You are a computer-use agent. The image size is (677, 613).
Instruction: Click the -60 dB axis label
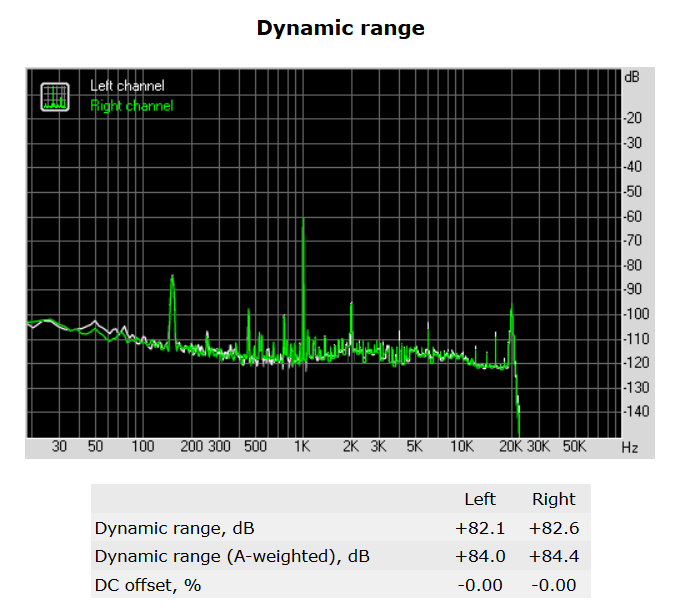(633, 216)
